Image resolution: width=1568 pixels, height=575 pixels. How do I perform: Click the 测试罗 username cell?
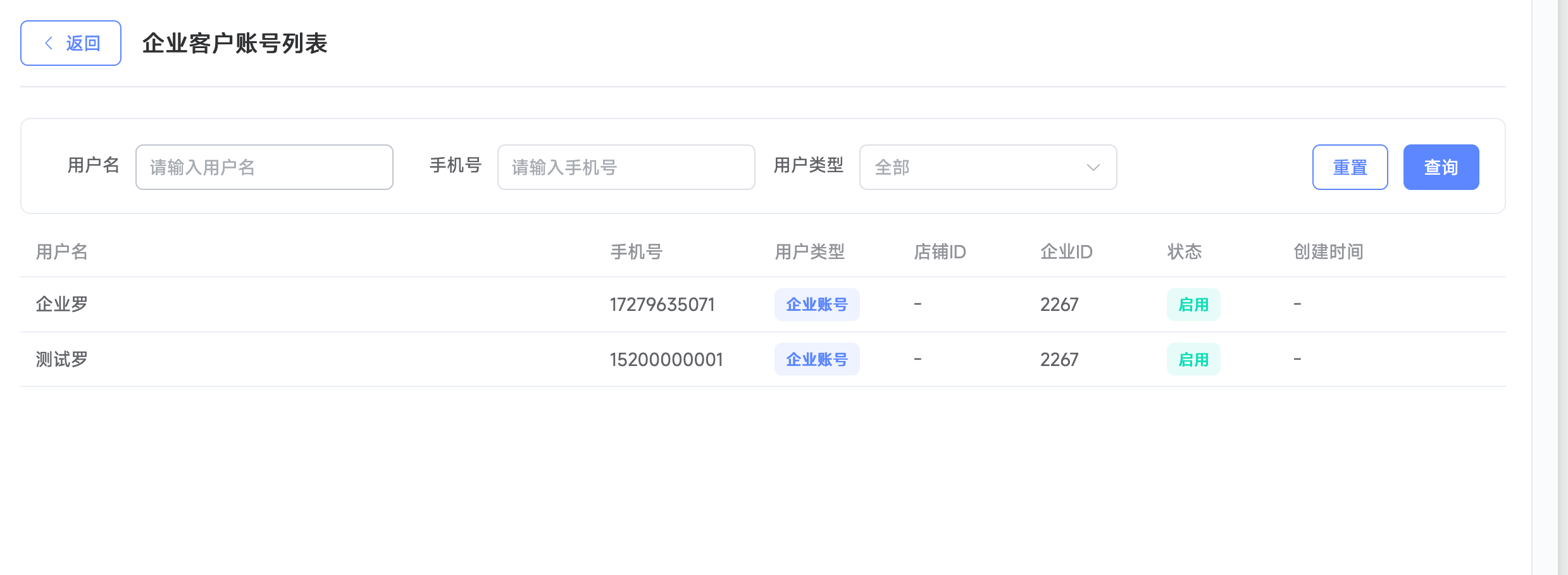tap(62, 360)
